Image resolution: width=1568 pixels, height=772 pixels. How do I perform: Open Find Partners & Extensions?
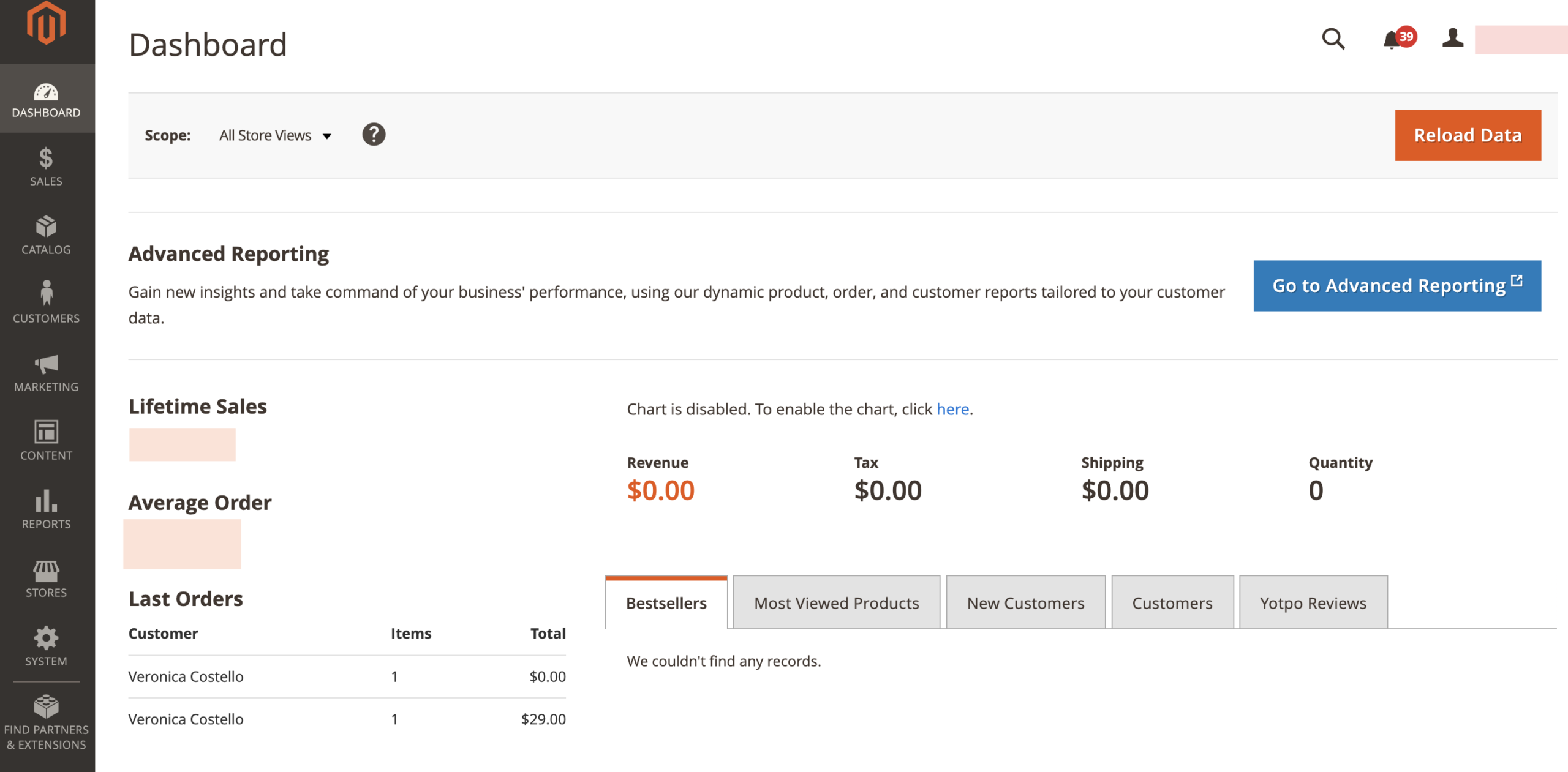tap(47, 723)
